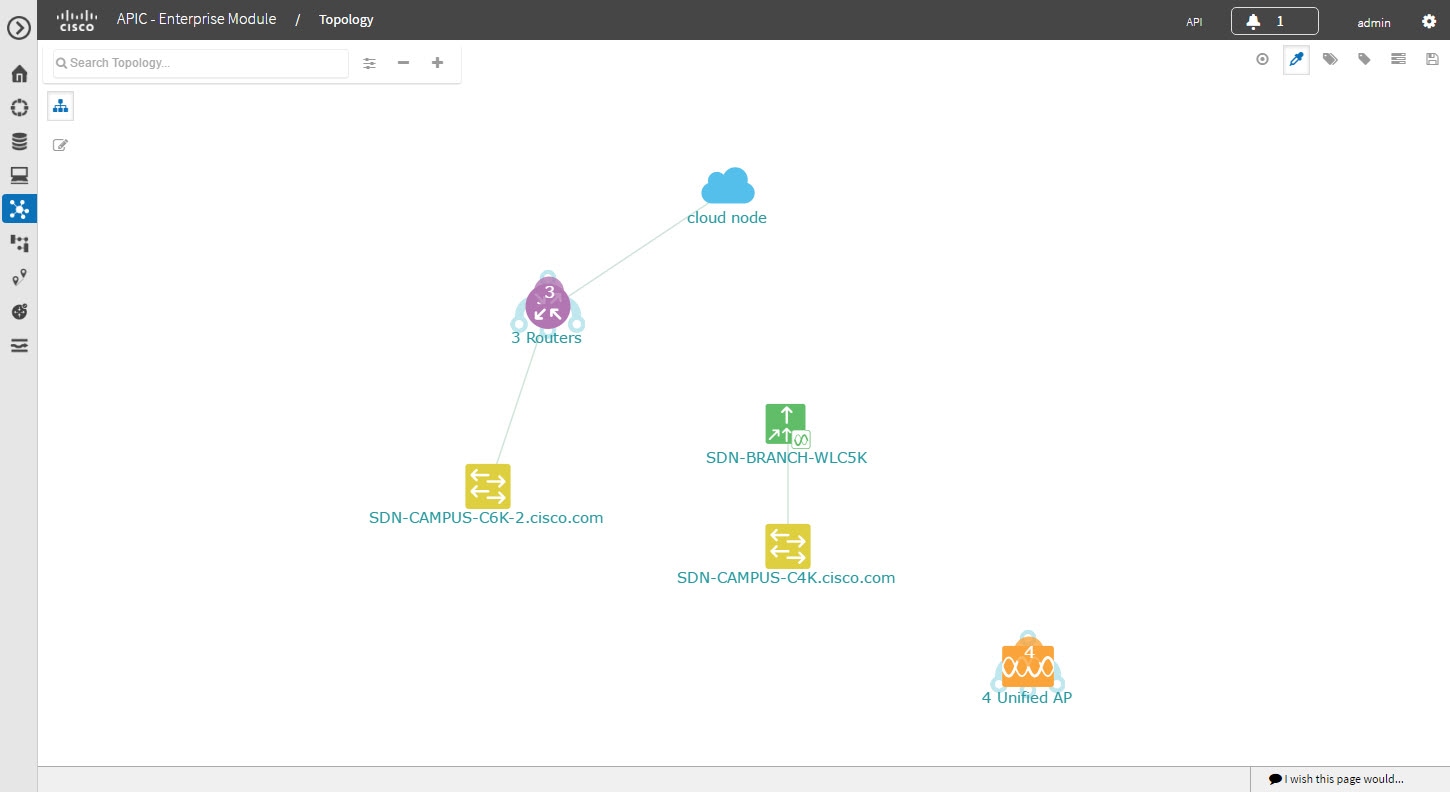Open the Topology breadcrumb menu item
This screenshot has height=792, width=1450.
345,19
